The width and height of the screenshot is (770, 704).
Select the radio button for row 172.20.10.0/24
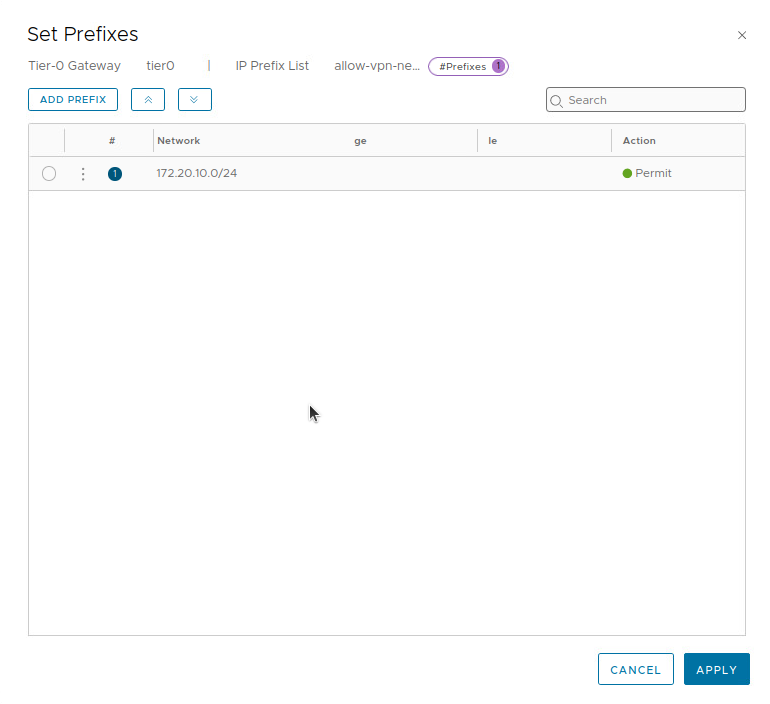coord(49,174)
